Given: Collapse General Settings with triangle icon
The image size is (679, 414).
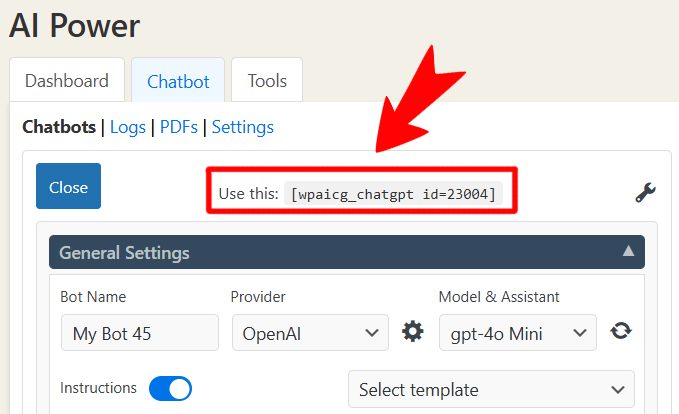Looking at the screenshot, I should click(628, 251).
